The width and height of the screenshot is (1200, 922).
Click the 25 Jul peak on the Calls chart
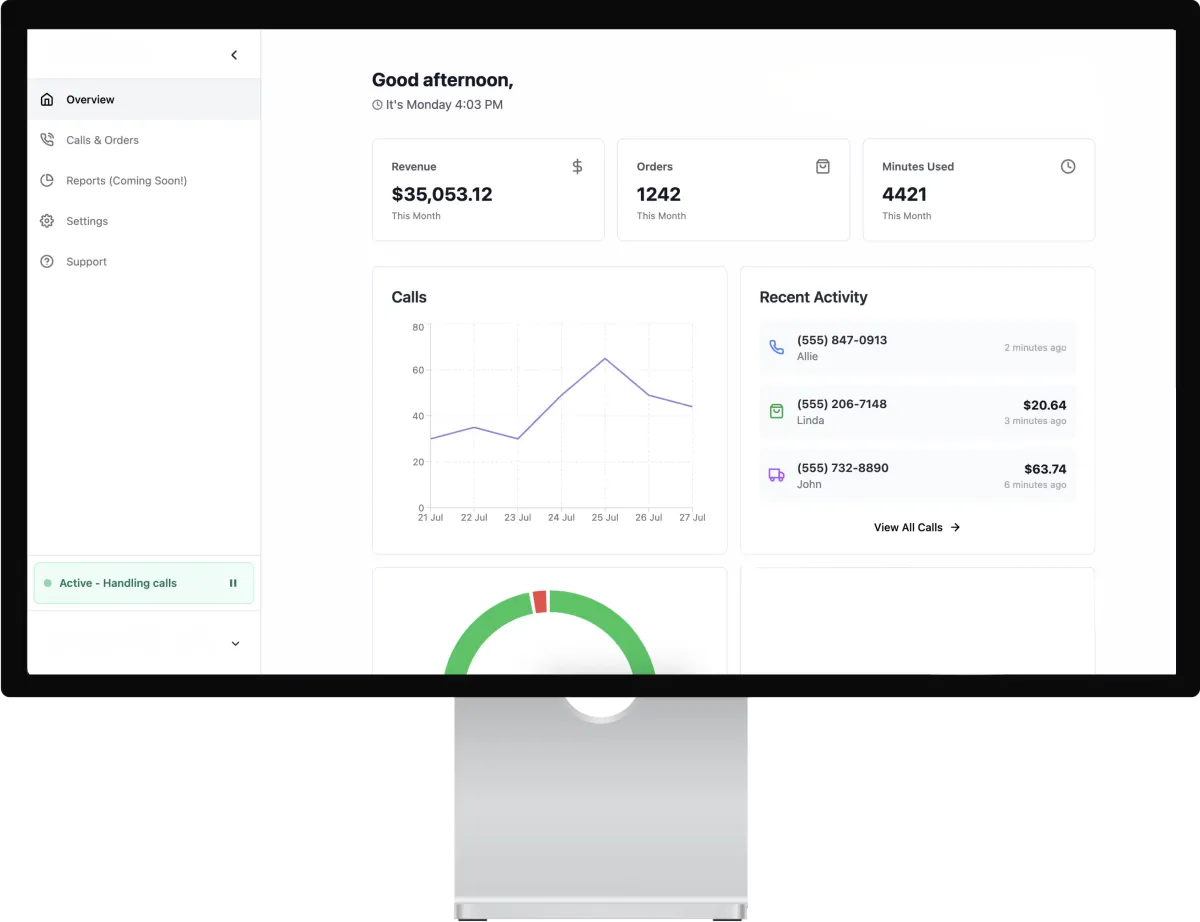(x=605, y=358)
